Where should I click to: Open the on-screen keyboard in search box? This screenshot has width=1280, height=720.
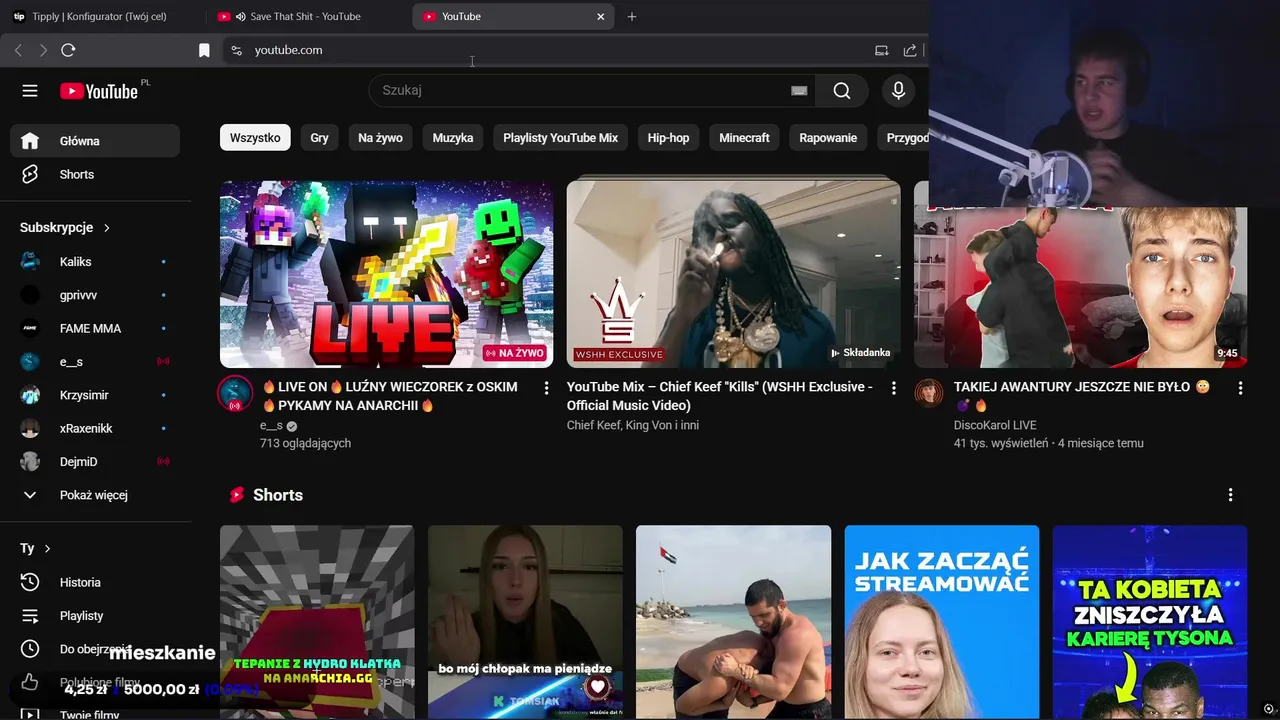(x=799, y=91)
